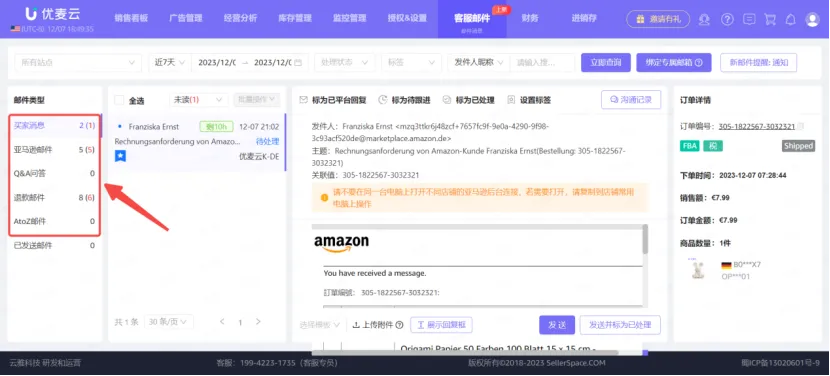Image resolution: width=830 pixels, height=376 pixels.
Task: Select the 已发送邮件 mail type
Action: pyautogui.click(x=55, y=246)
